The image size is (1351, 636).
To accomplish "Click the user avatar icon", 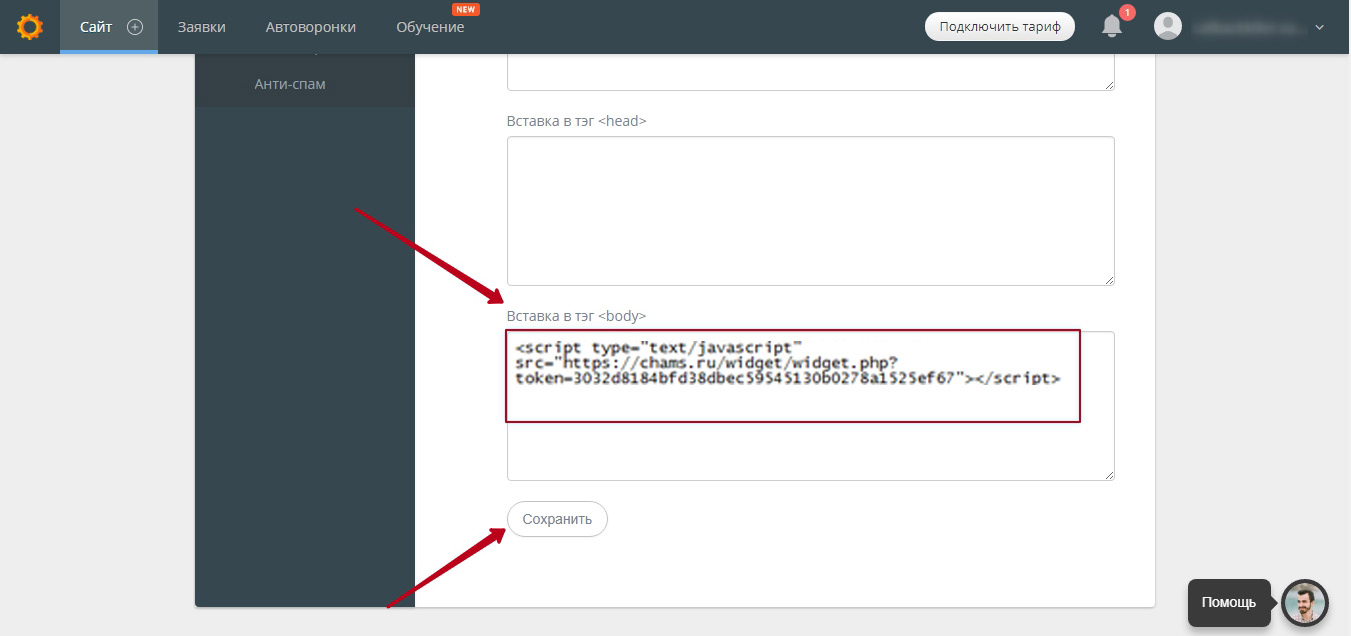I will pos(1167,27).
